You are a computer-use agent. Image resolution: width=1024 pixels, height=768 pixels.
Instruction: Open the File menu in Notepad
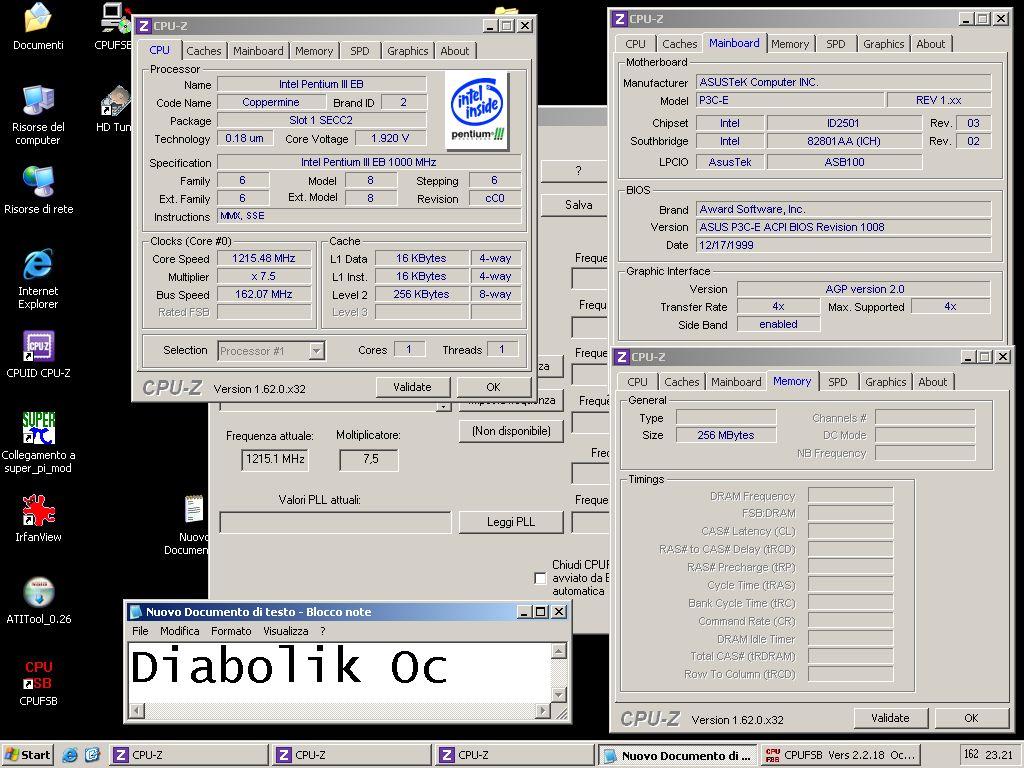click(140, 631)
